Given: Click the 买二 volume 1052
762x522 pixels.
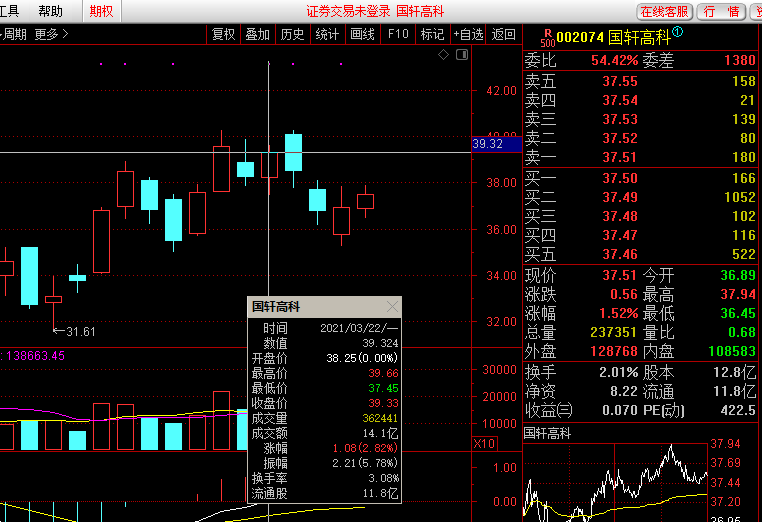Looking at the screenshot, I should click(x=740, y=197).
